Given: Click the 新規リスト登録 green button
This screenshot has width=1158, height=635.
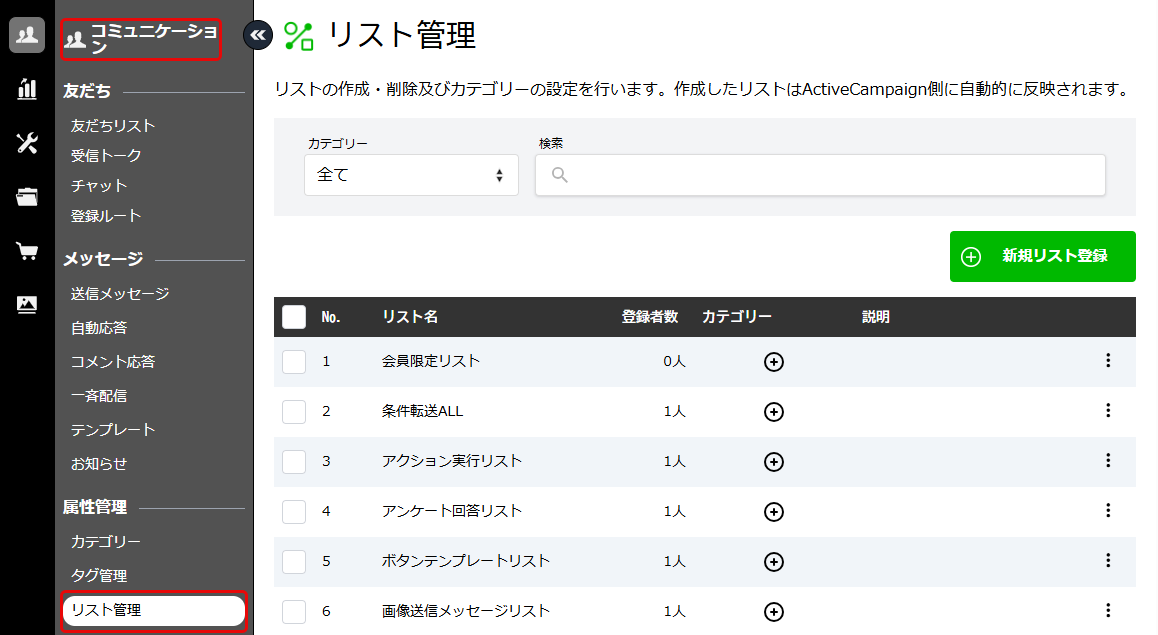Looking at the screenshot, I should pyautogui.click(x=1042, y=256).
